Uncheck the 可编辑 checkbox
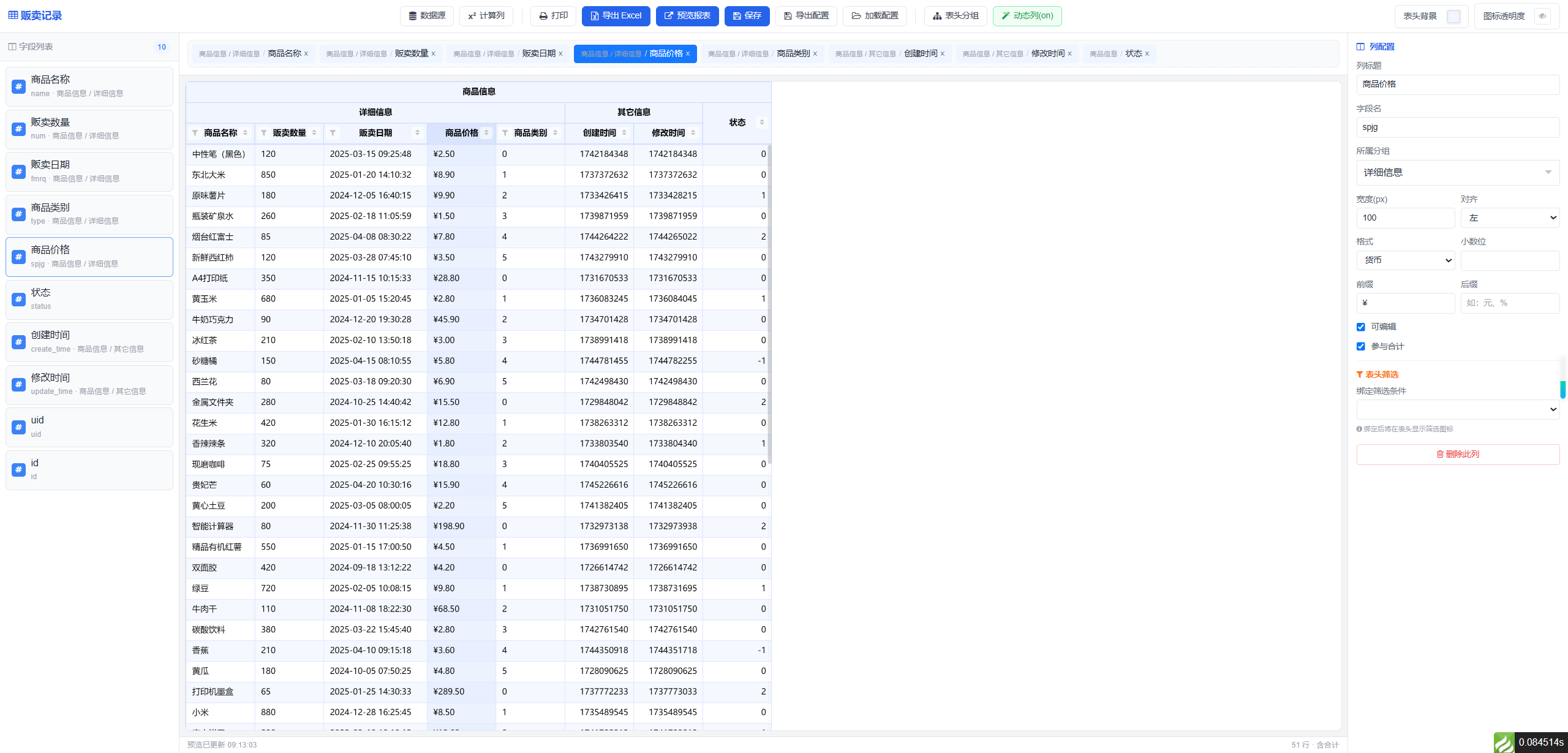The image size is (1568, 753). pos(1361,327)
